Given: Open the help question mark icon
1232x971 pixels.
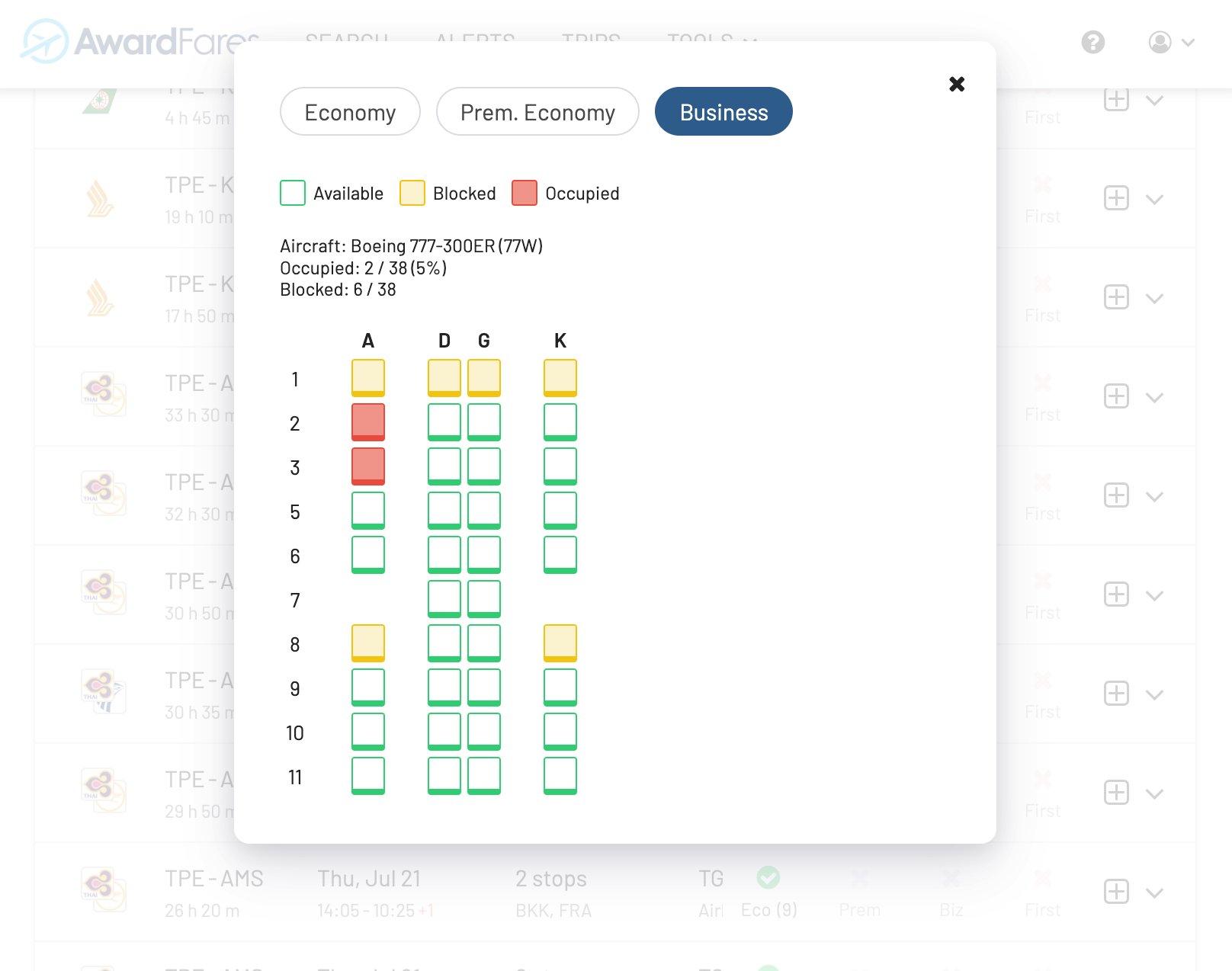Looking at the screenshot, I should 1093,43.
